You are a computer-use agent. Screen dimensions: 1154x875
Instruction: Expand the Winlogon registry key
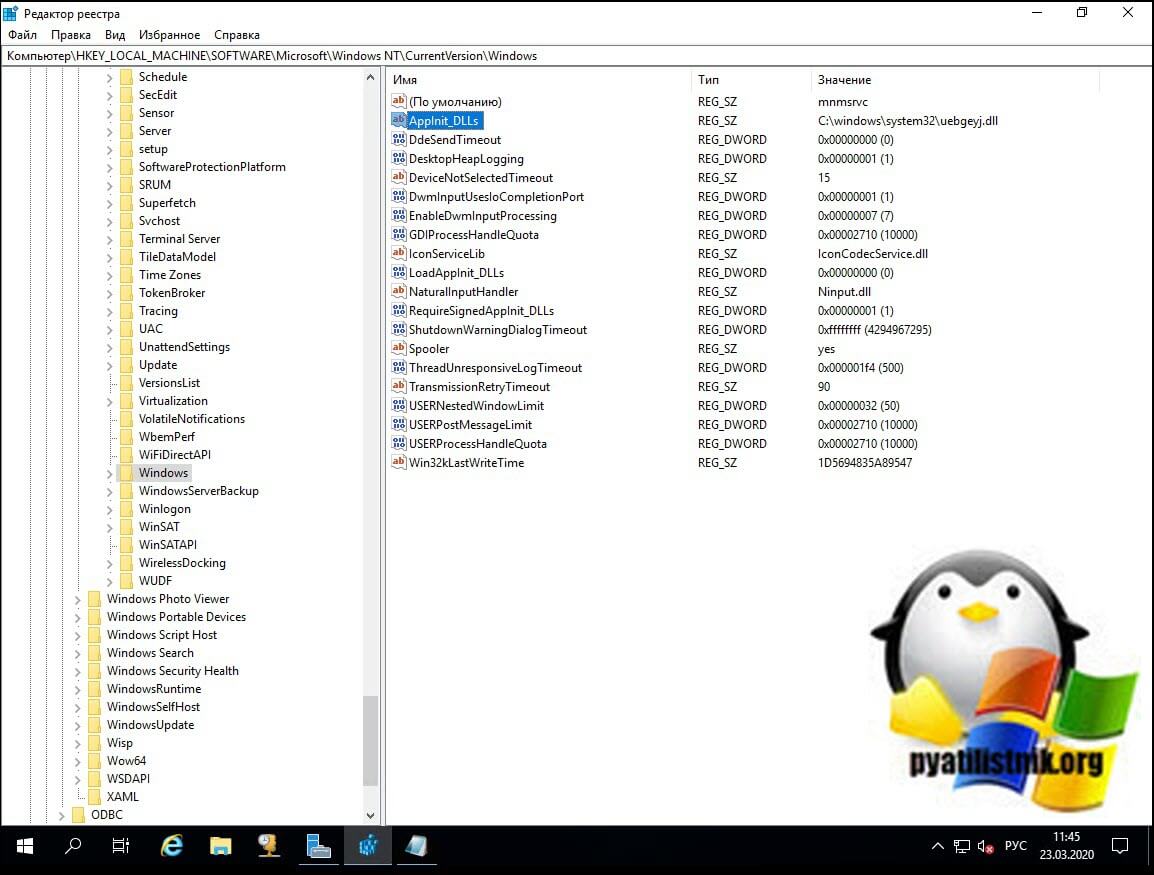(x=110, y=509)
